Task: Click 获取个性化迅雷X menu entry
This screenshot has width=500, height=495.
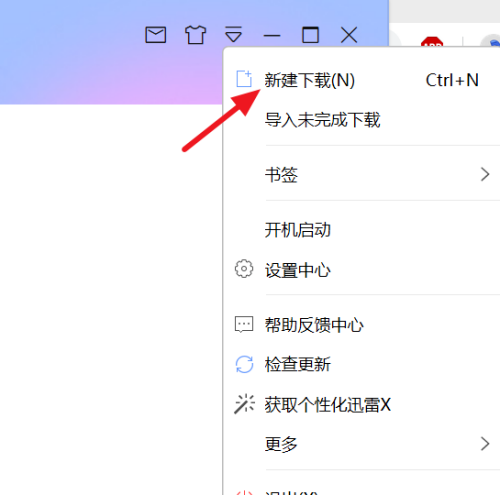Action: [362, 405]
